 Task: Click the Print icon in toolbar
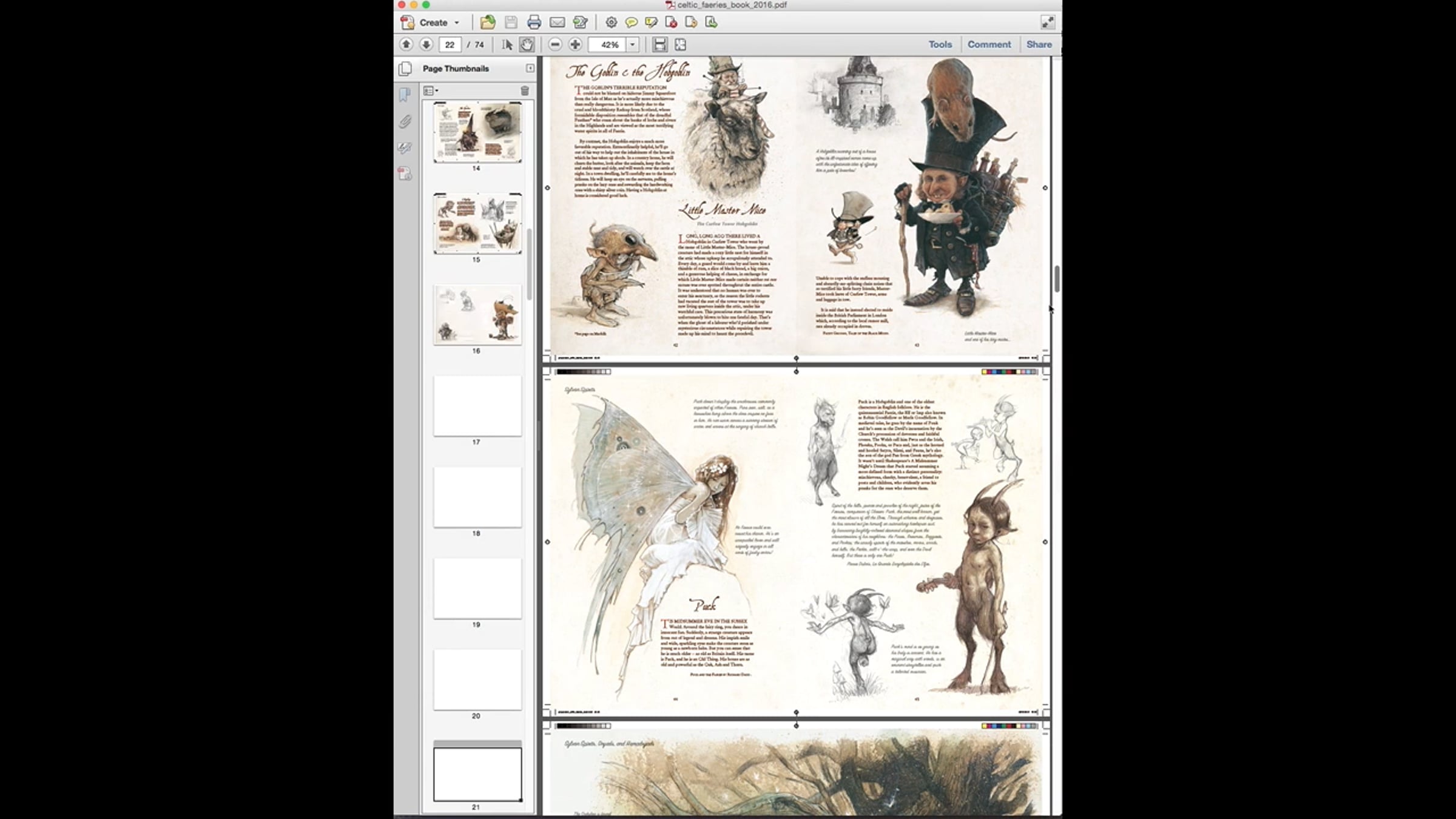coord(534,22)
